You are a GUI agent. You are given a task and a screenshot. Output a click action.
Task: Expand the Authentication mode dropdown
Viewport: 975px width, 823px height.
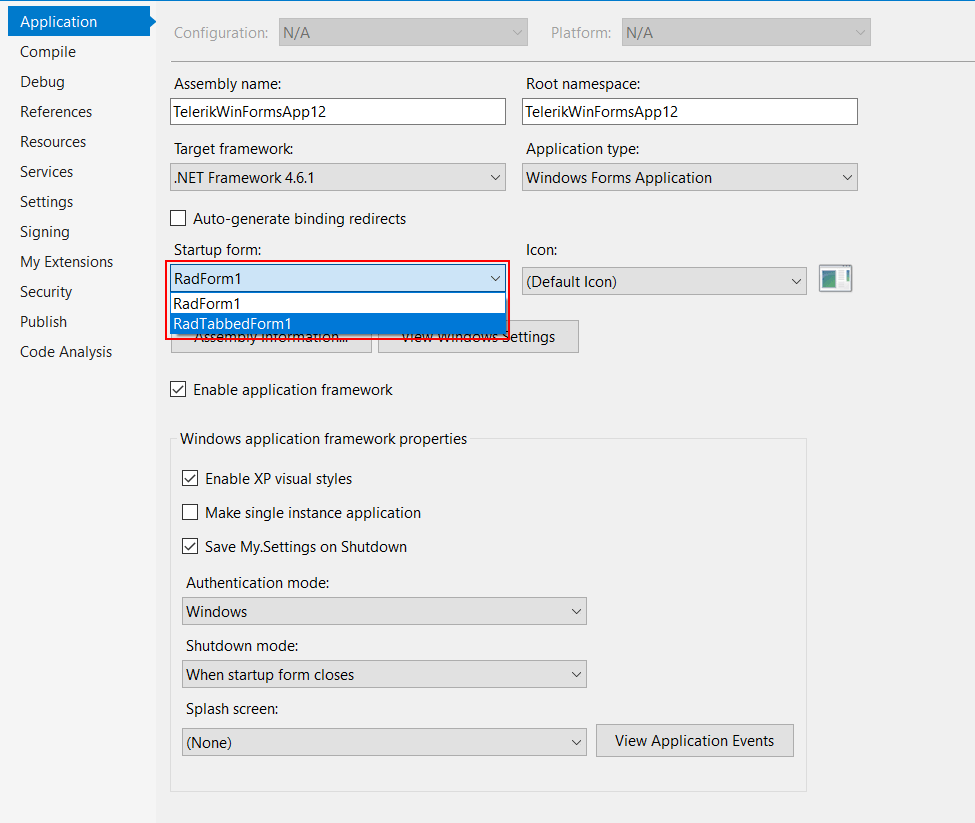coord(575,610)
